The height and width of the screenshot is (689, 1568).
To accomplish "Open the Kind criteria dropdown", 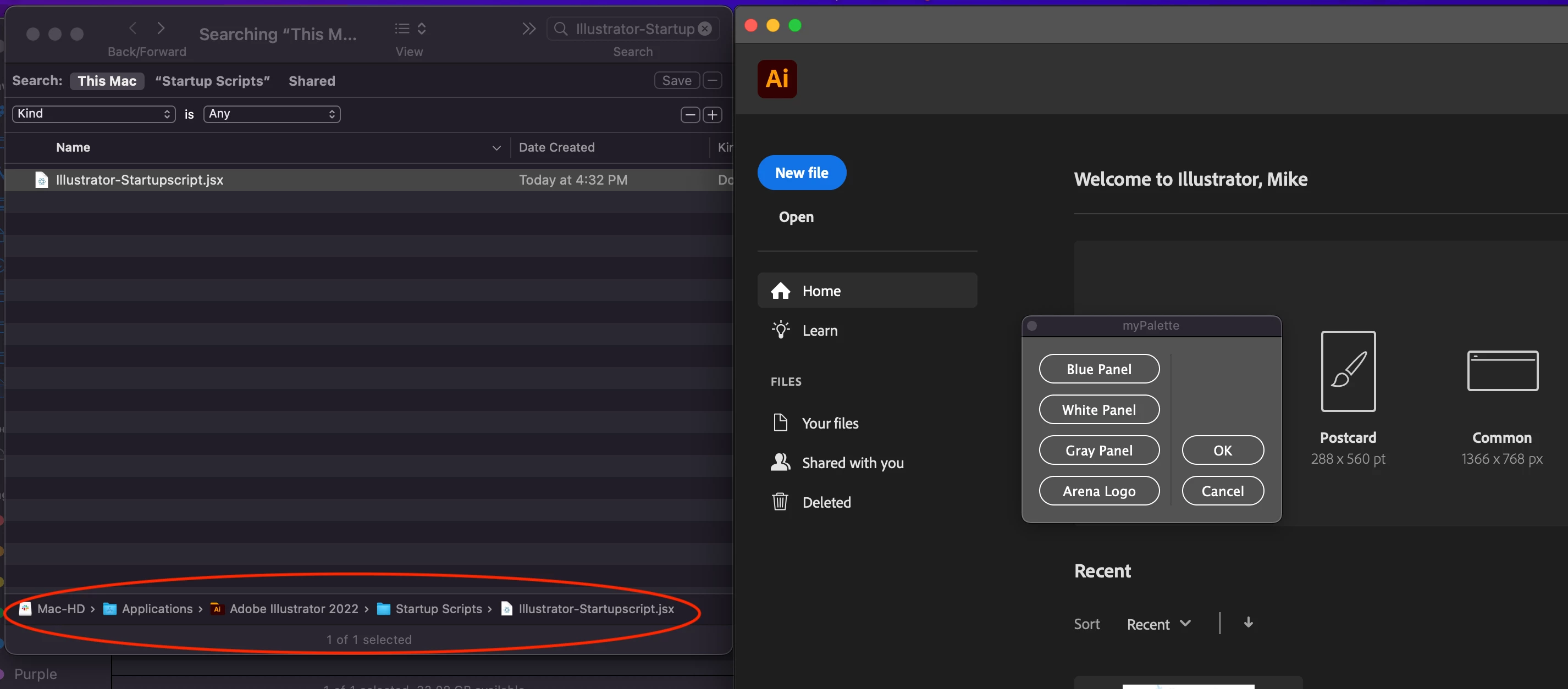I will 93,114.
